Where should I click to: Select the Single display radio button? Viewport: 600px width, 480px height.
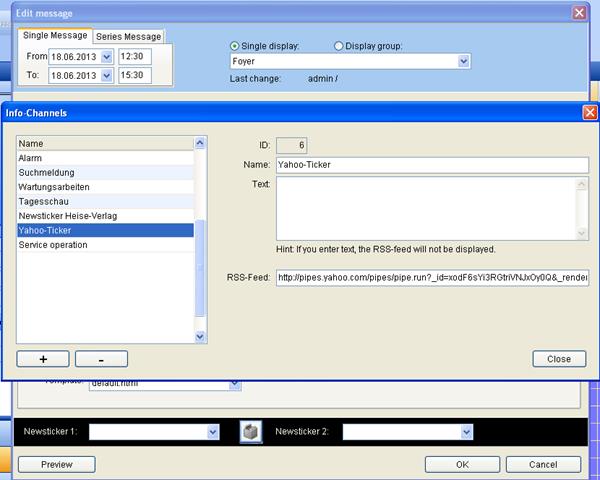236,46
